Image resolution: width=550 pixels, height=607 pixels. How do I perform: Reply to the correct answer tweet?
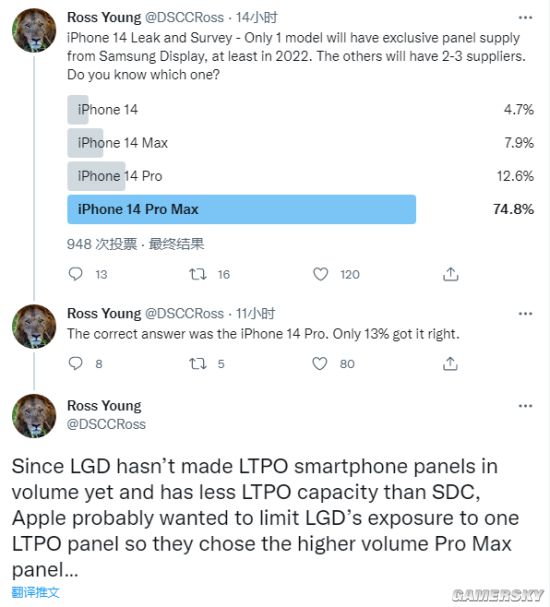[75, 364]
